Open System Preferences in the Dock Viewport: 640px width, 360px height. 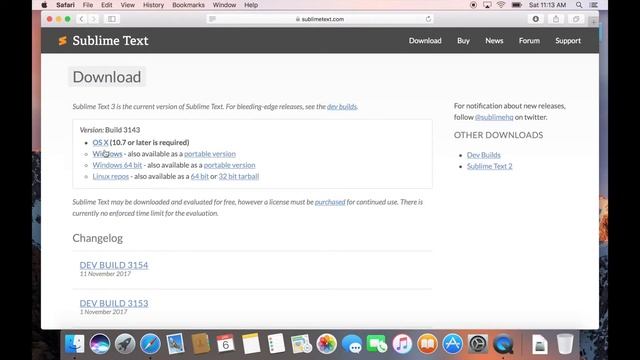[x=478, y=344]
